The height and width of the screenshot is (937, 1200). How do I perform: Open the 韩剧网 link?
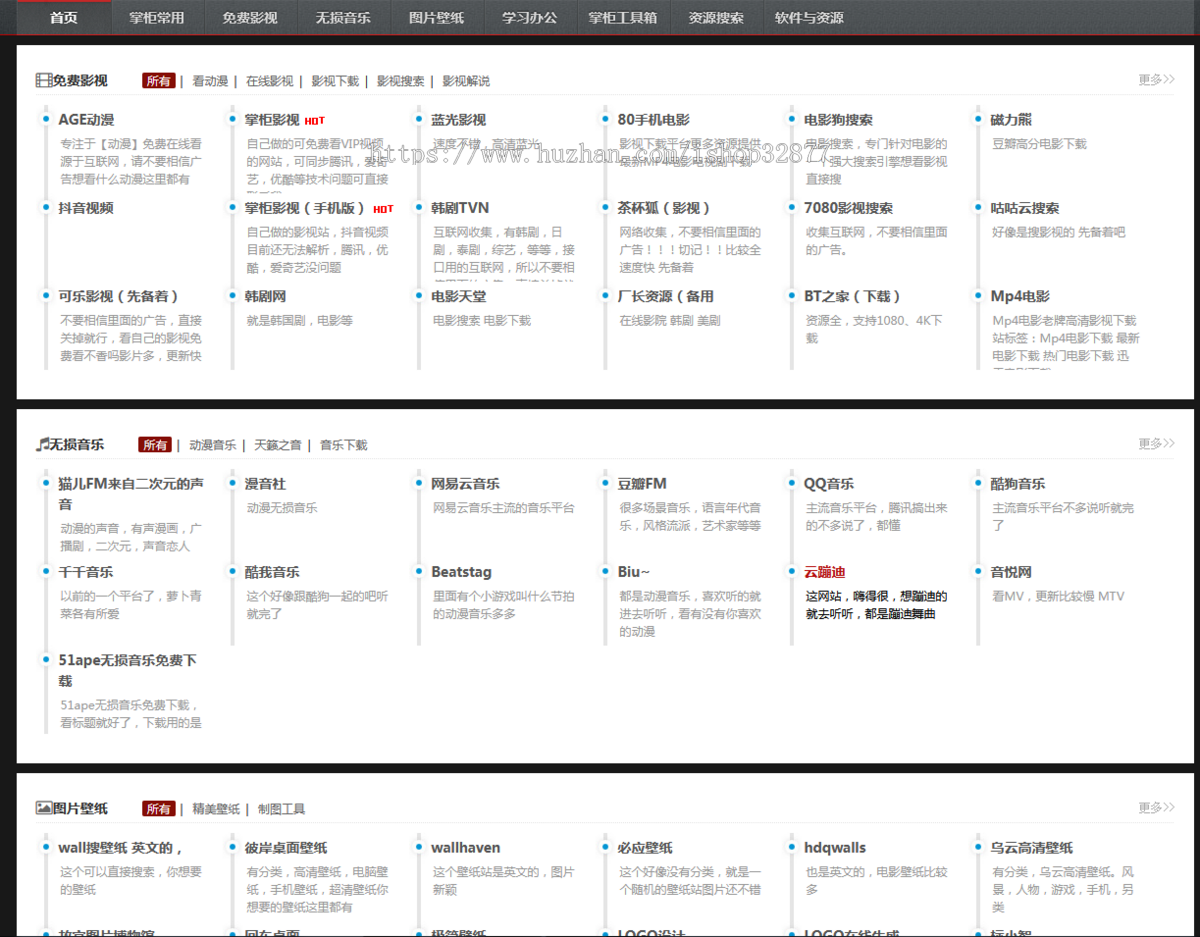tap(265, 296)
